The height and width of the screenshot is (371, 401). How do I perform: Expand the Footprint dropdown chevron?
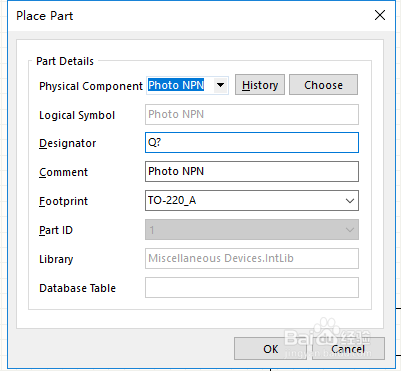point(350,201)
